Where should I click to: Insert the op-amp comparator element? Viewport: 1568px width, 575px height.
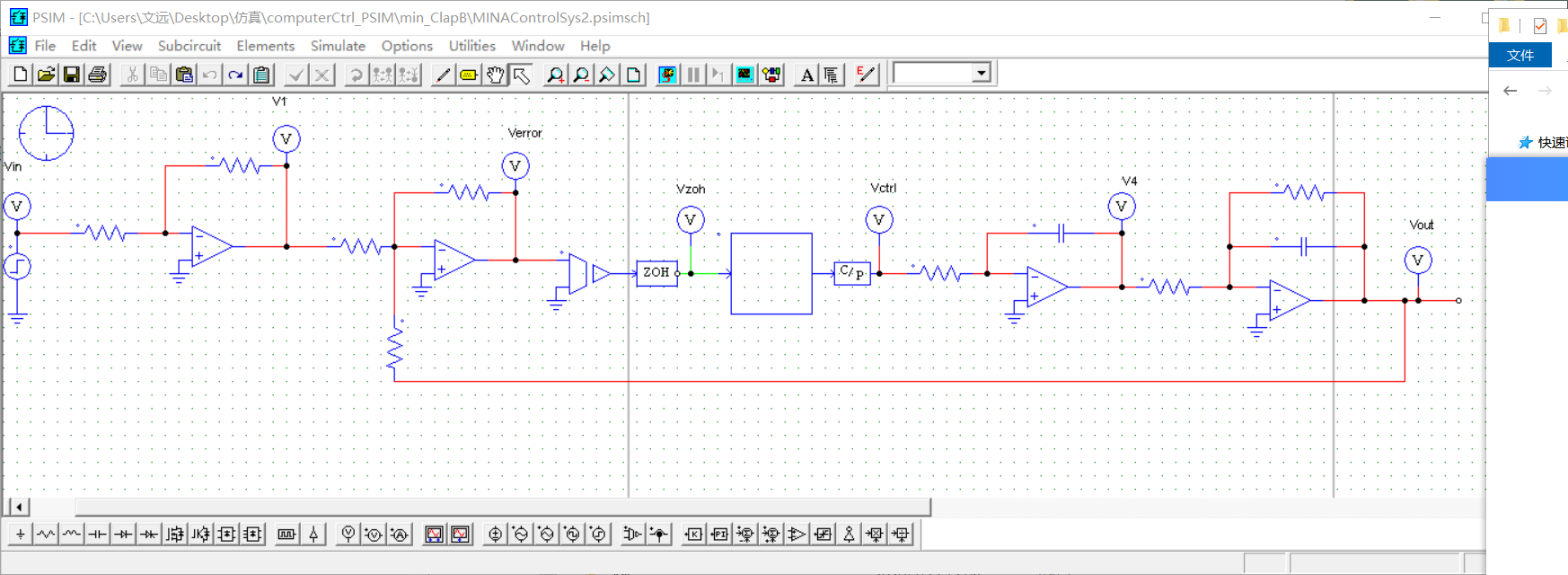coord(797,535)
